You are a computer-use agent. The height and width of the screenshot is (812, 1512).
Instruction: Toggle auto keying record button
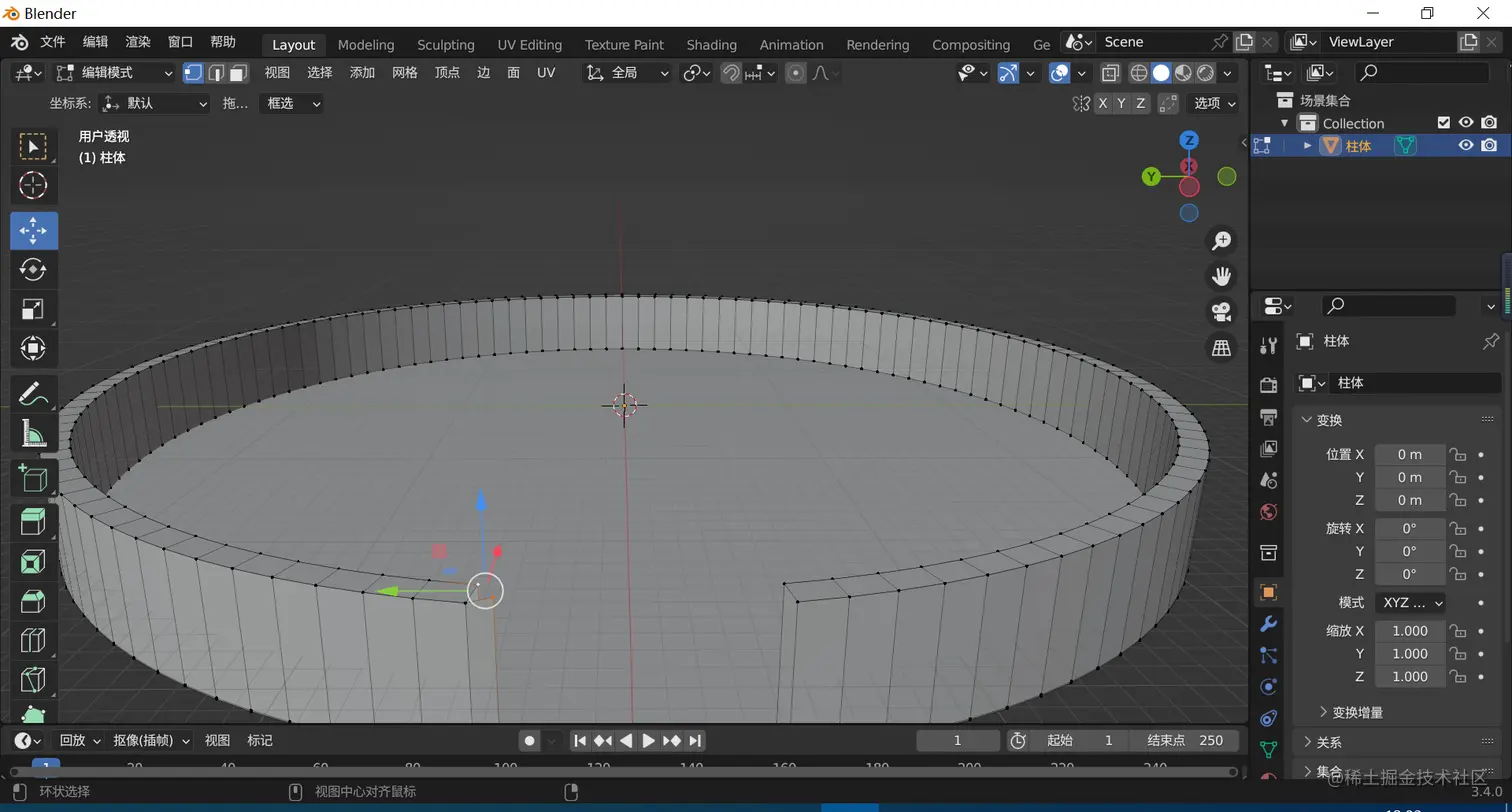tap(529, 740)
